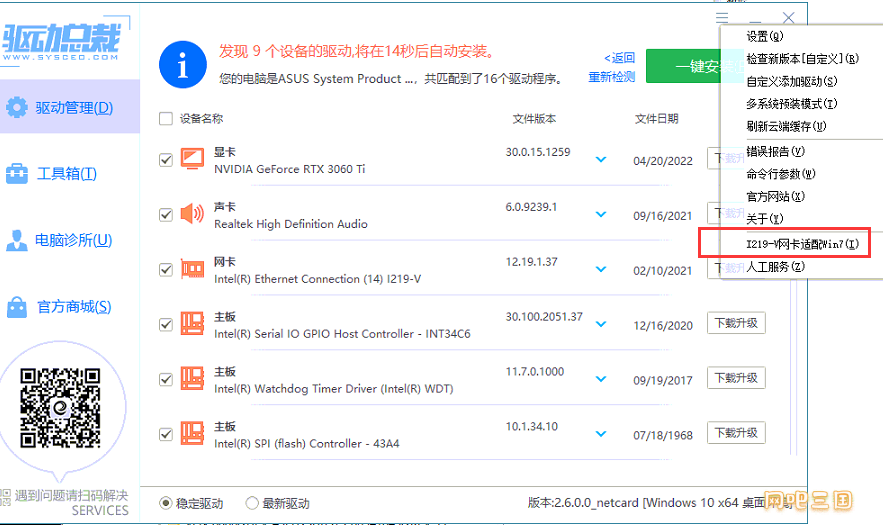Click the 文件日期 column header
Viewport: 883px width, 525px height.
tap(657, 119)
